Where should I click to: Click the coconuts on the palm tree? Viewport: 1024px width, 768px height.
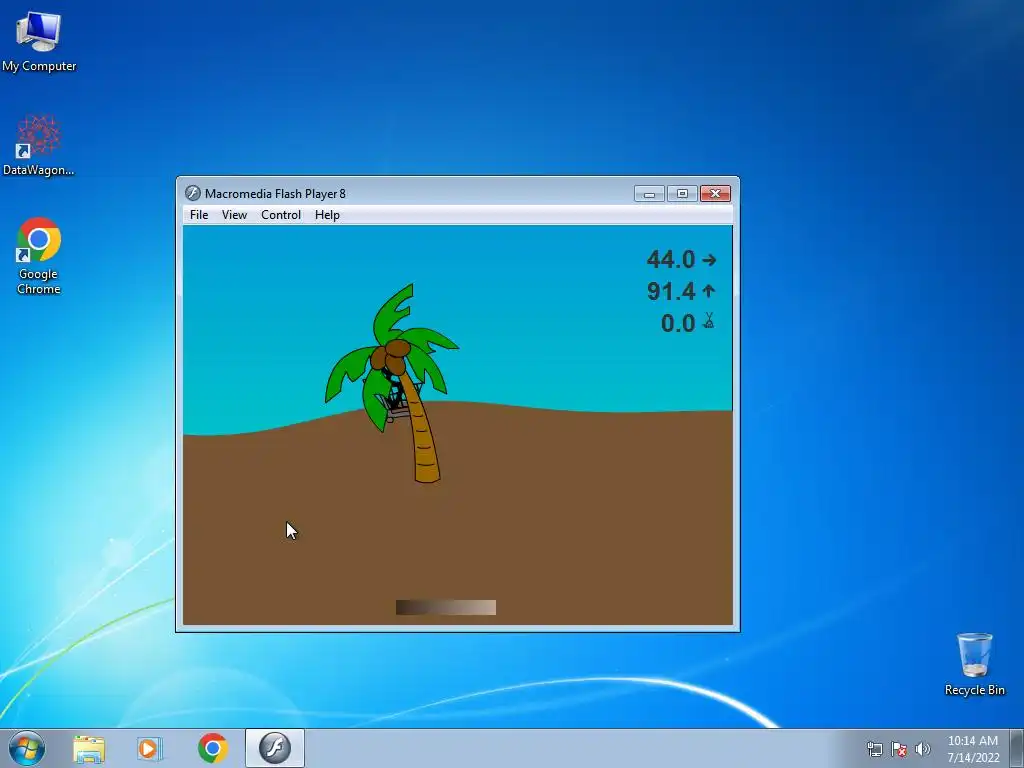391,357
